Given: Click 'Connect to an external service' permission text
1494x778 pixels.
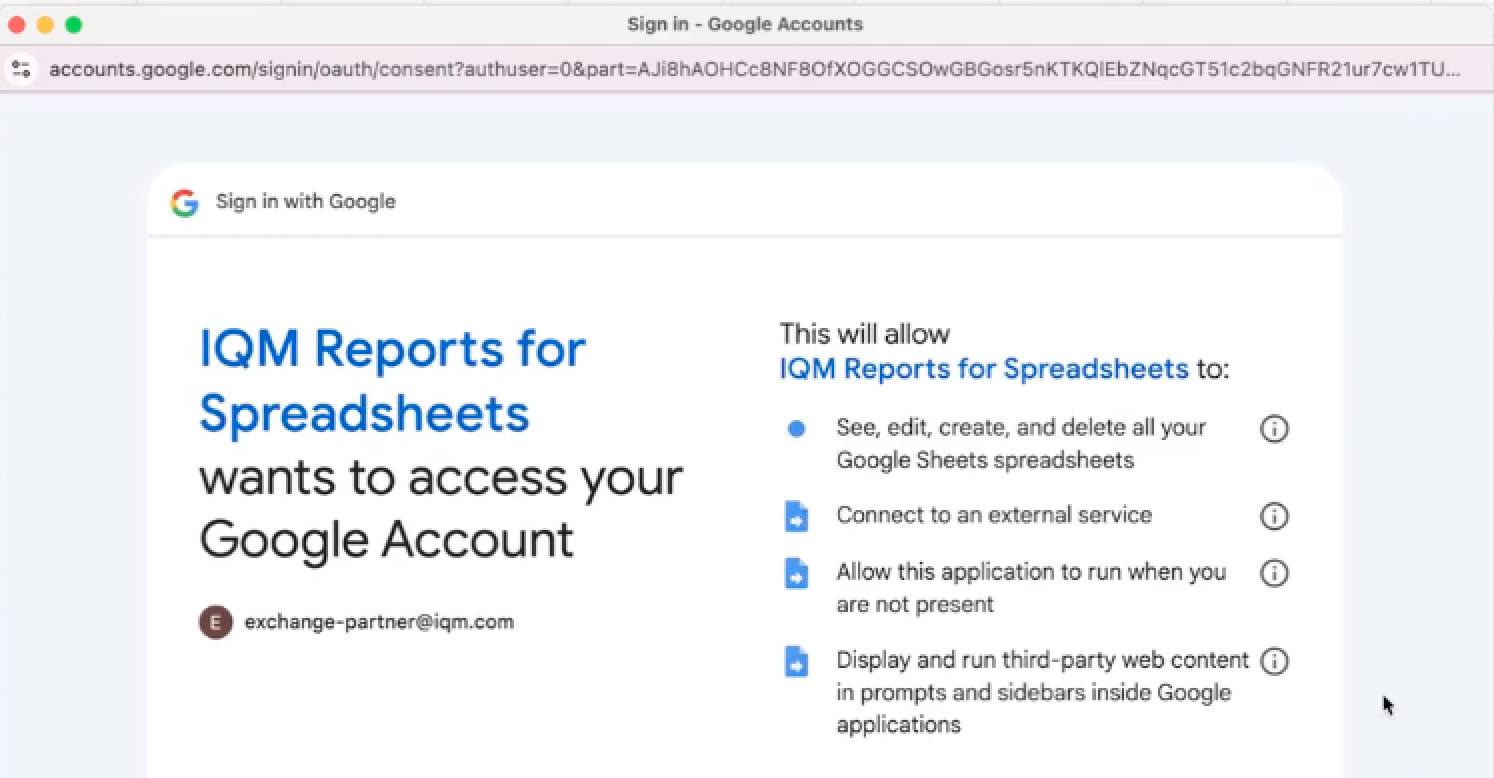Looking at the screenshot, I should click(x=994, y=515).
